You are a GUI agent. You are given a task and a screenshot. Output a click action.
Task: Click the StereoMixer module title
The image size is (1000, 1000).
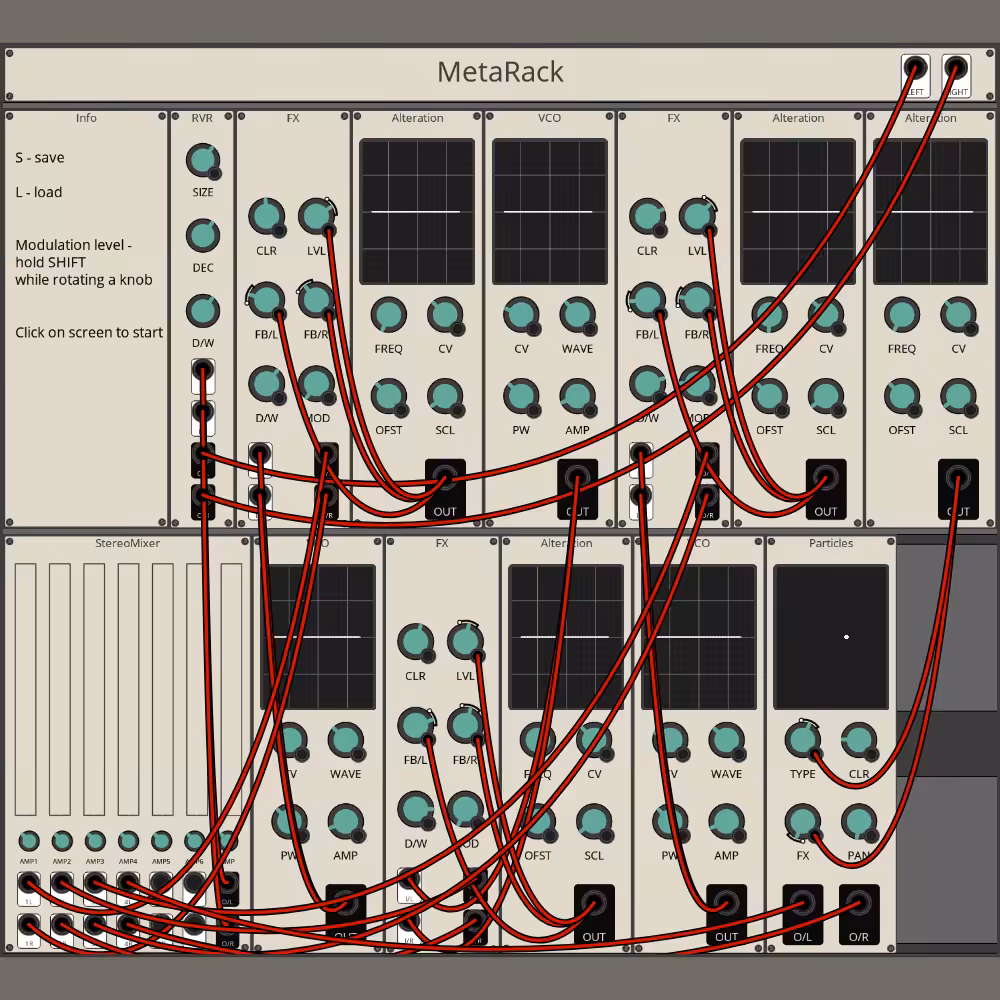[x=128, y=543]
